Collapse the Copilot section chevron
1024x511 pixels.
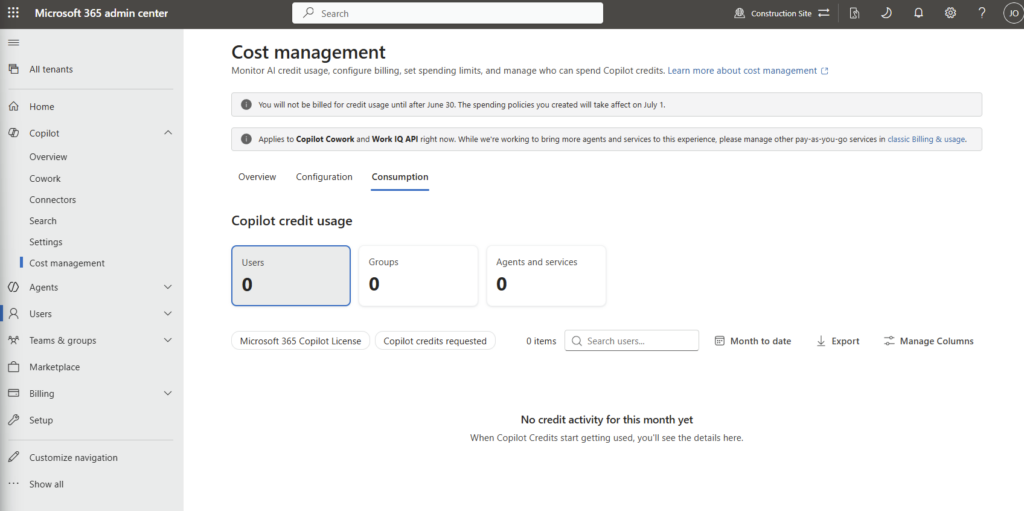tap(168, 133)
